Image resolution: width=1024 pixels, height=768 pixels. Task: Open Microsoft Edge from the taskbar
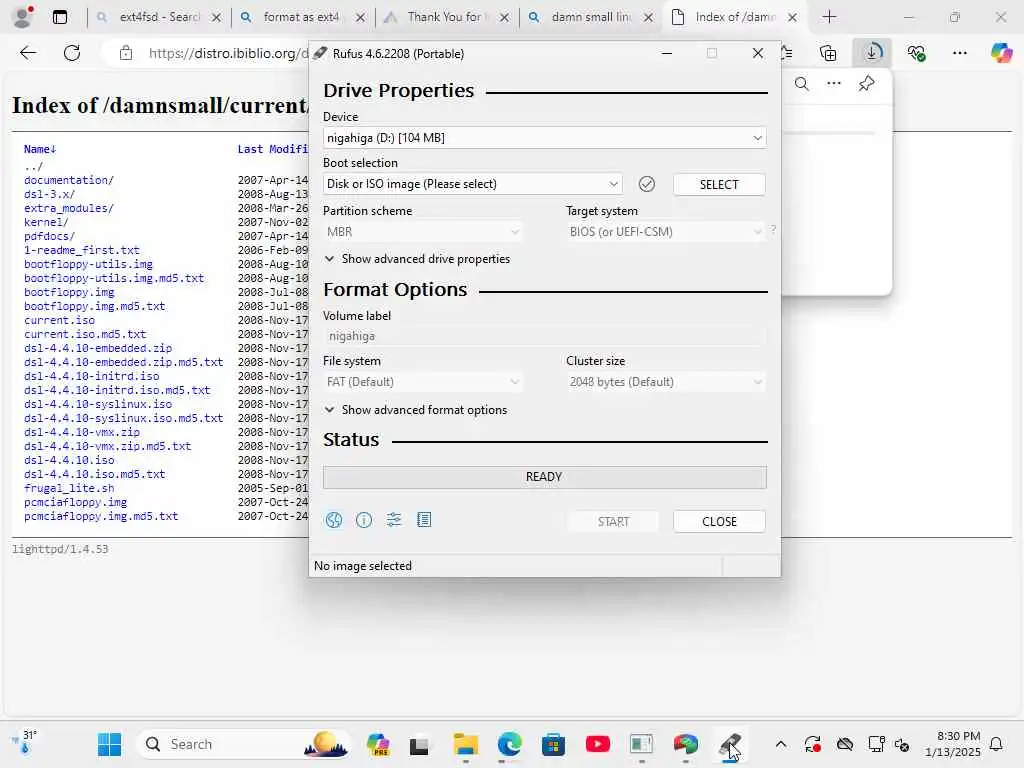[x=509, y=744]
